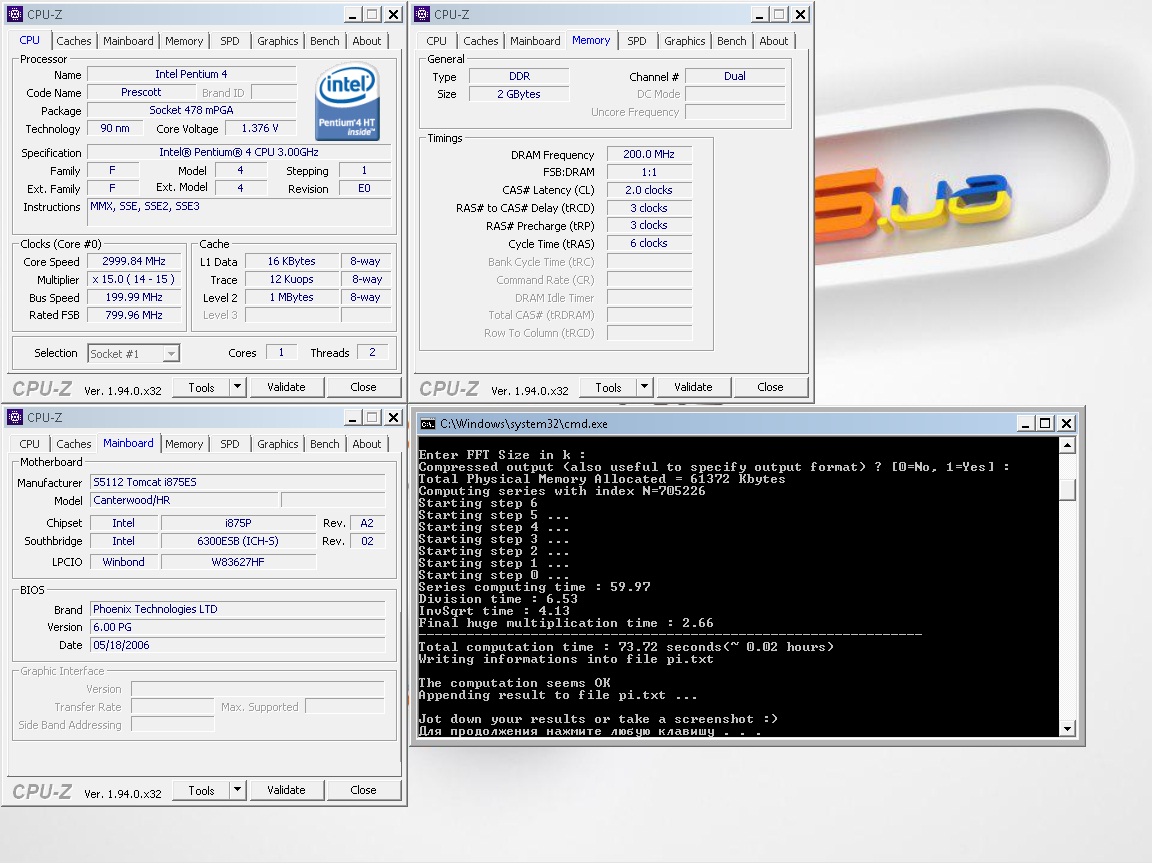Switch to Caches tab in CPU window

[73, 41]
